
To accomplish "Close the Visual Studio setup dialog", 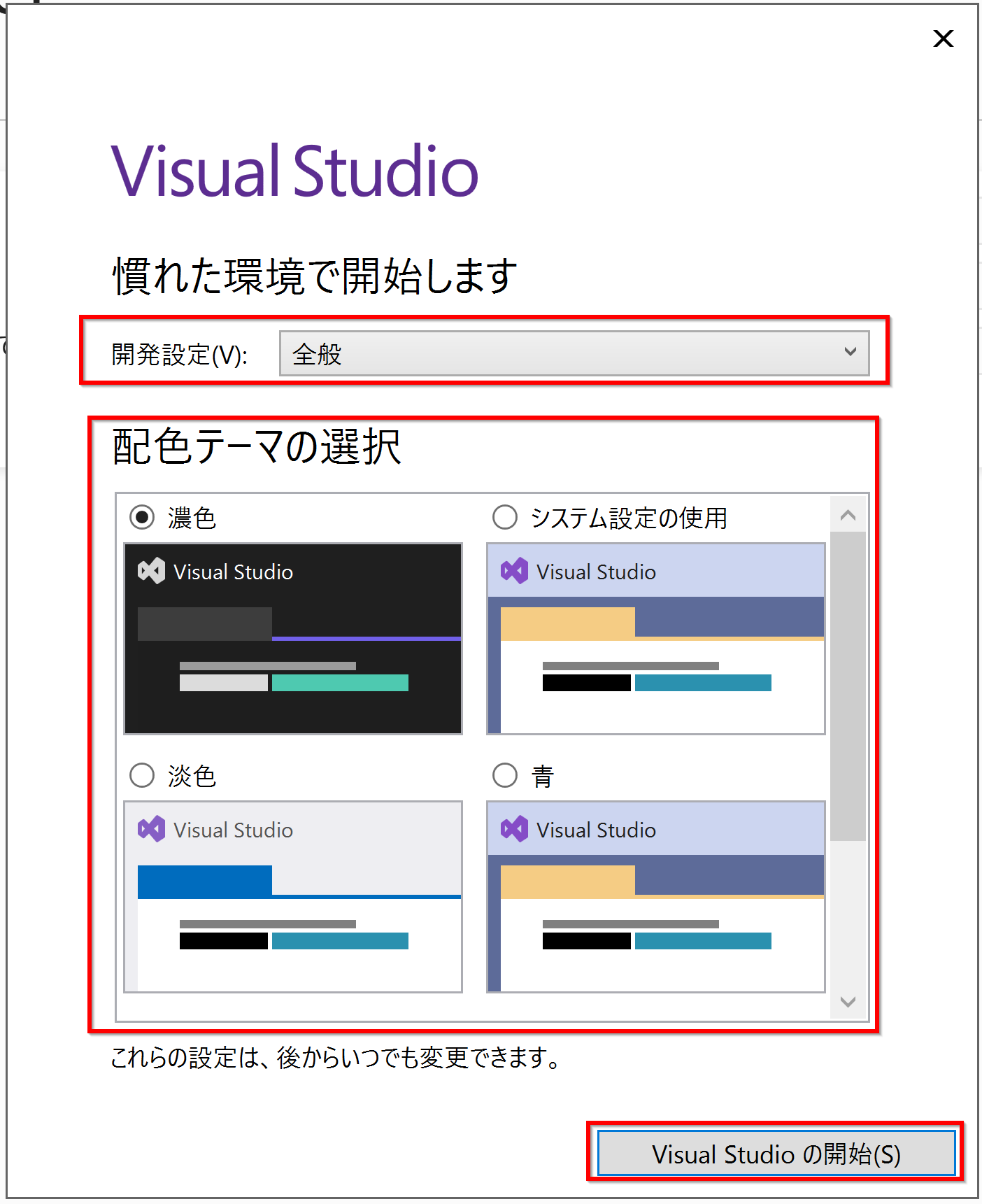I will pyautogui.click(x=944, y=38).
